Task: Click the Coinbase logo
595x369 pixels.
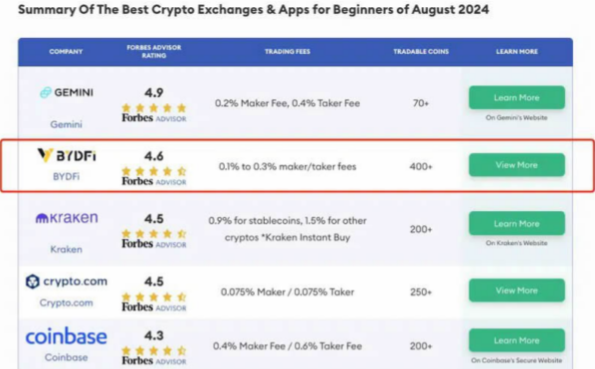Action: 66,337
